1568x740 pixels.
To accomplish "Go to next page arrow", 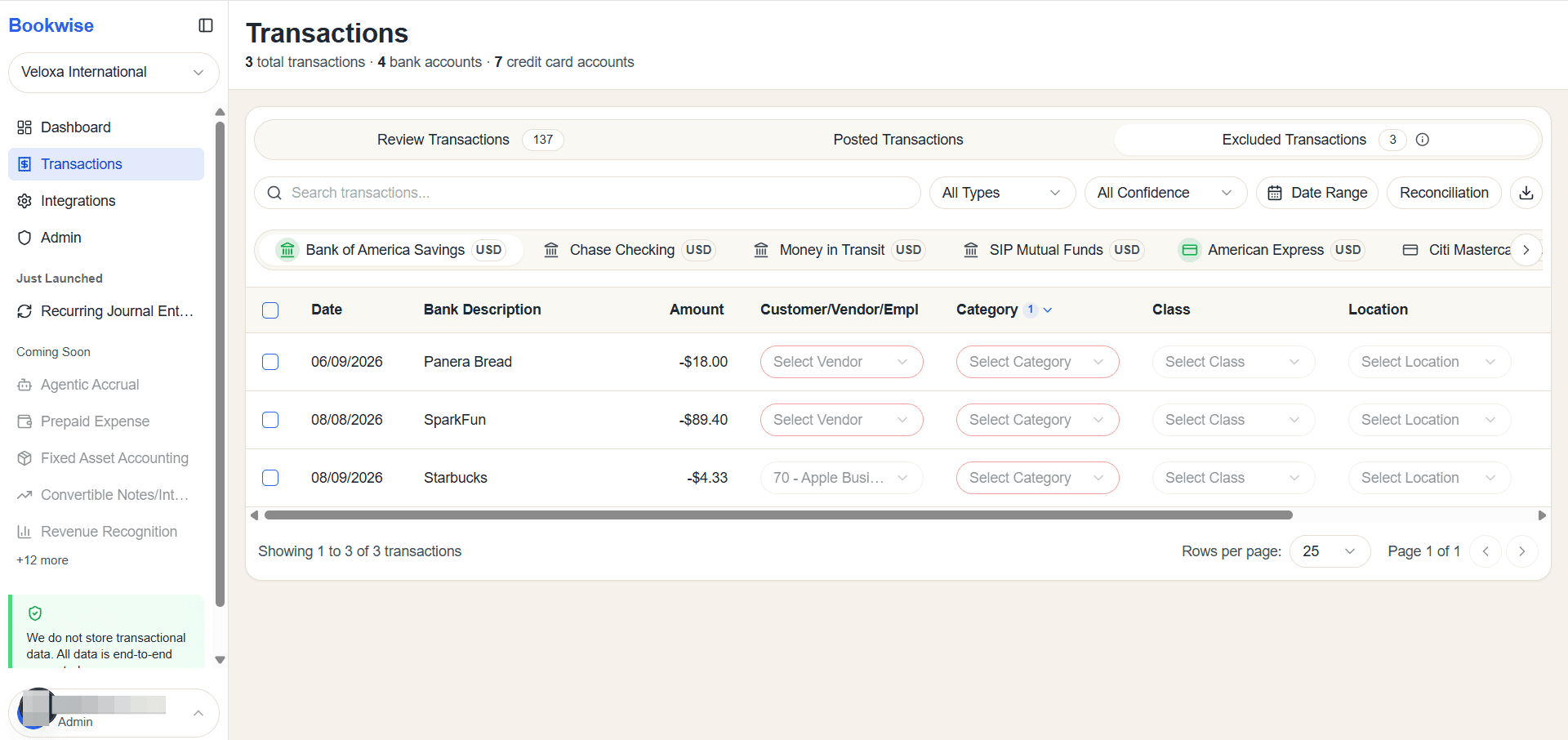I will (1521, 551).
